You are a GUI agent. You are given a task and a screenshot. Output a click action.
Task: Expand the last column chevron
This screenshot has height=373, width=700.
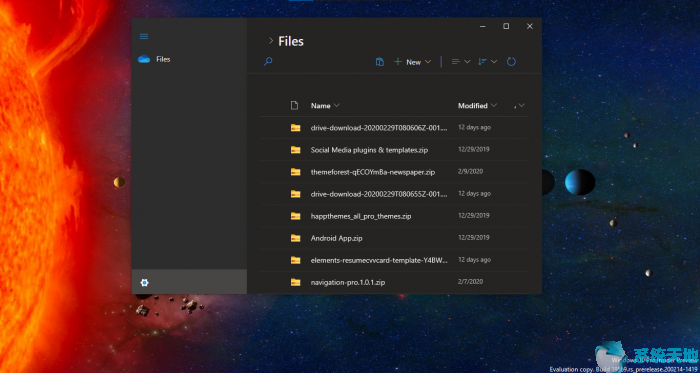coord(521,105)
